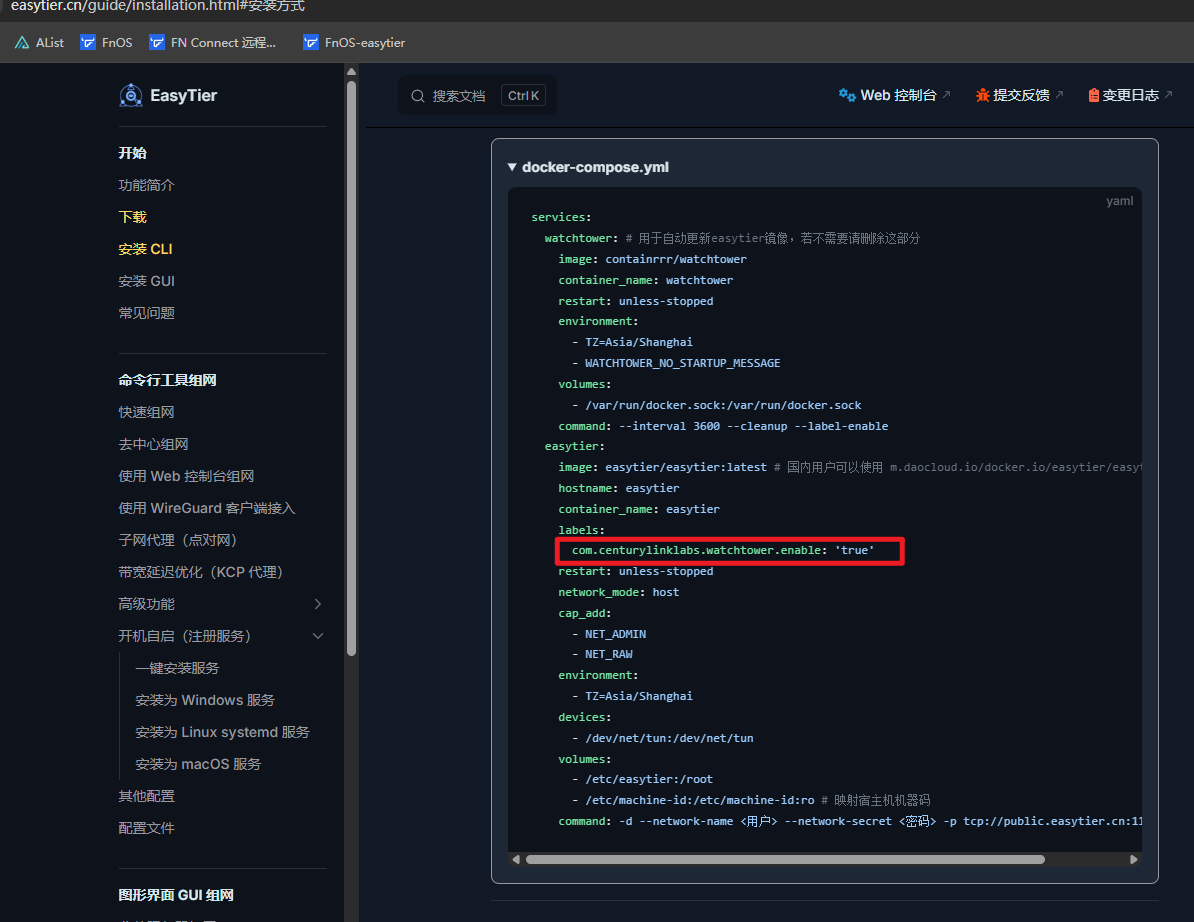Click the network_mode: host line
The image size is (1194, 922).
[618, 592]
